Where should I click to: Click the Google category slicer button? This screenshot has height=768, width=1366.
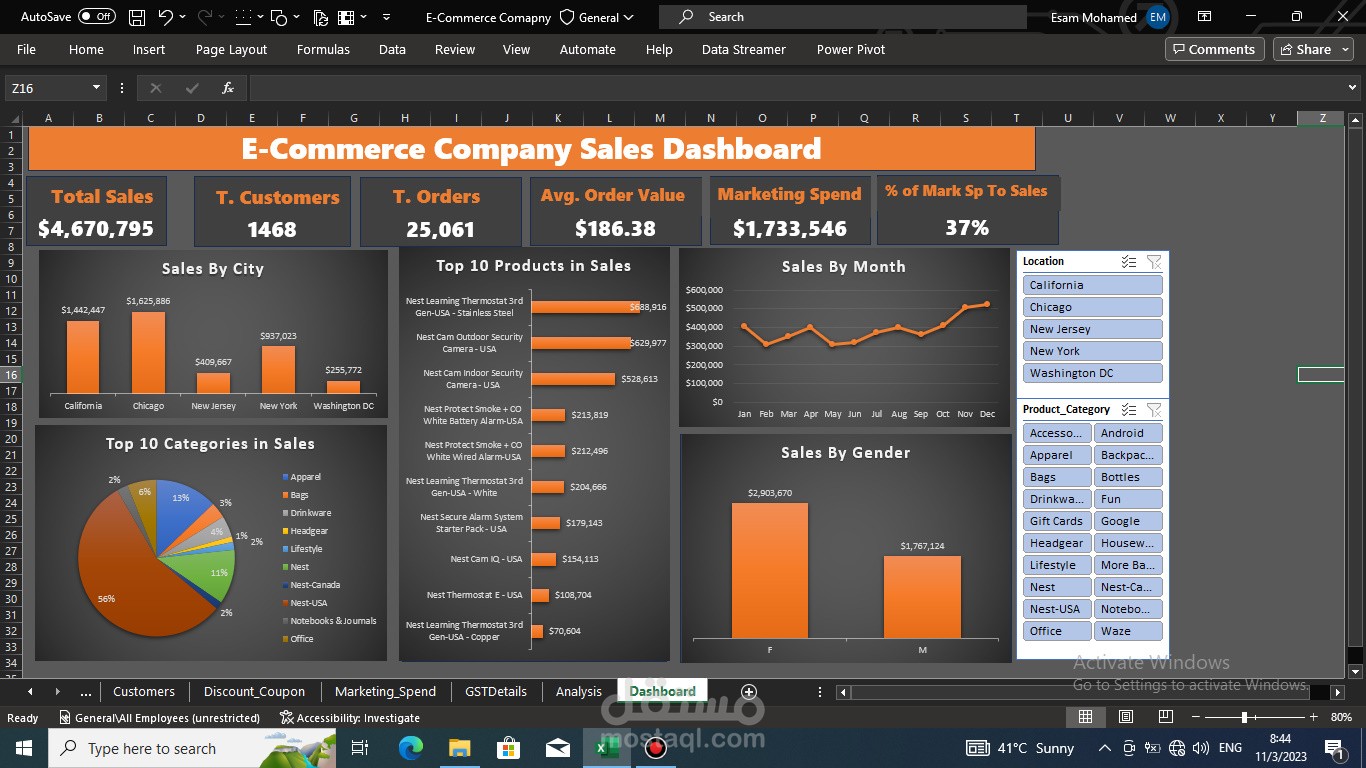[1128, 521]
